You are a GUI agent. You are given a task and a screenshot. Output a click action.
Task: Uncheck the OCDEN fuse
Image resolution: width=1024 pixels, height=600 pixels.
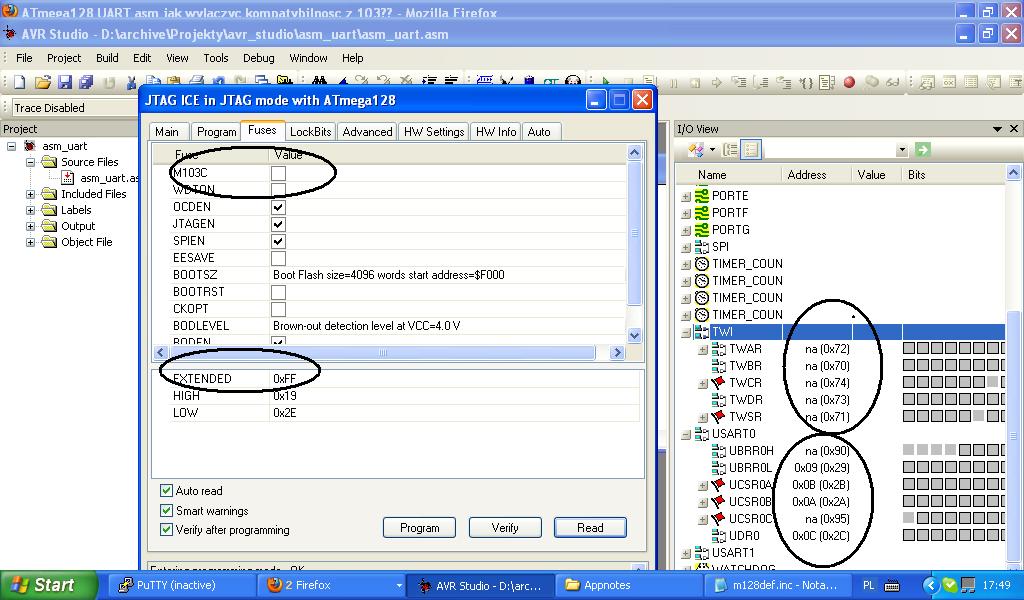click(278, 207)
